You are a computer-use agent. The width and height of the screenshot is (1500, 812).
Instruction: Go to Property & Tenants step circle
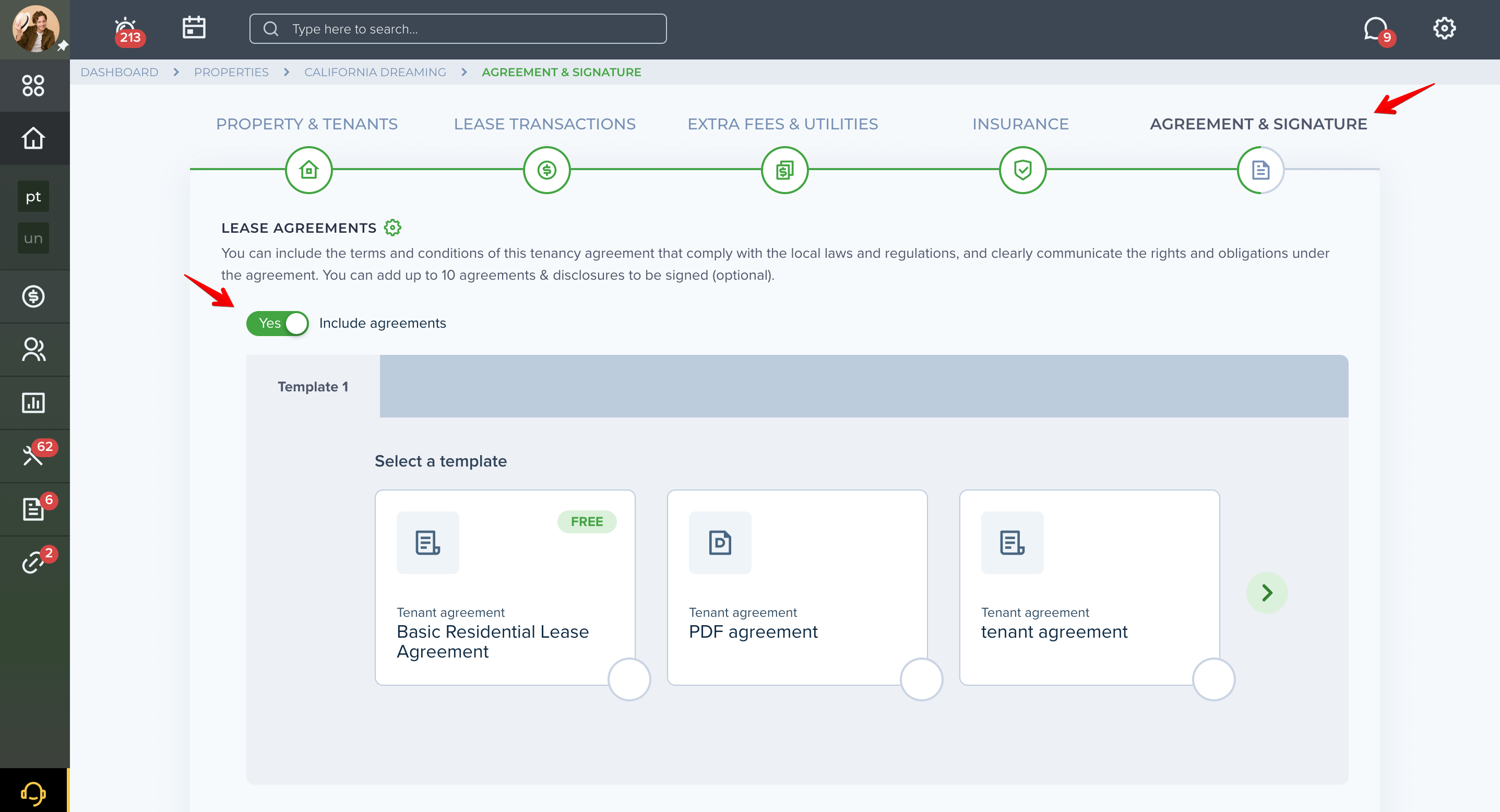click(308, 170)
